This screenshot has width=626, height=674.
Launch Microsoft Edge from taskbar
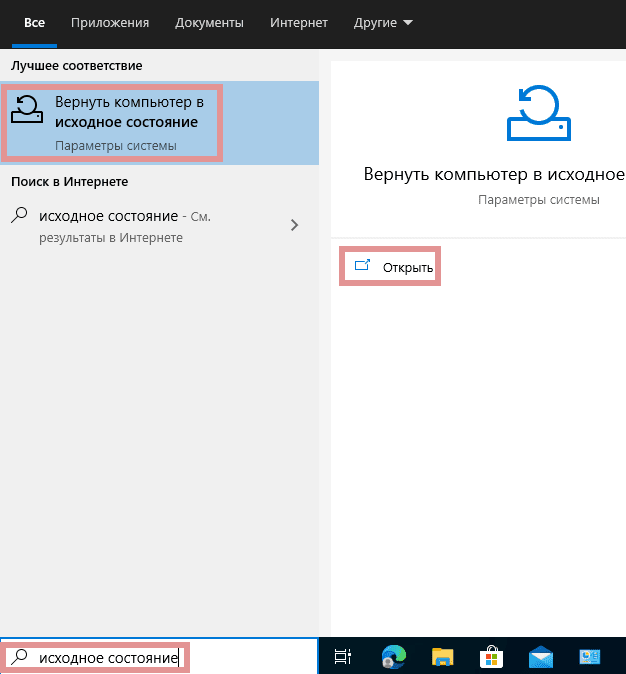point(393,656)
